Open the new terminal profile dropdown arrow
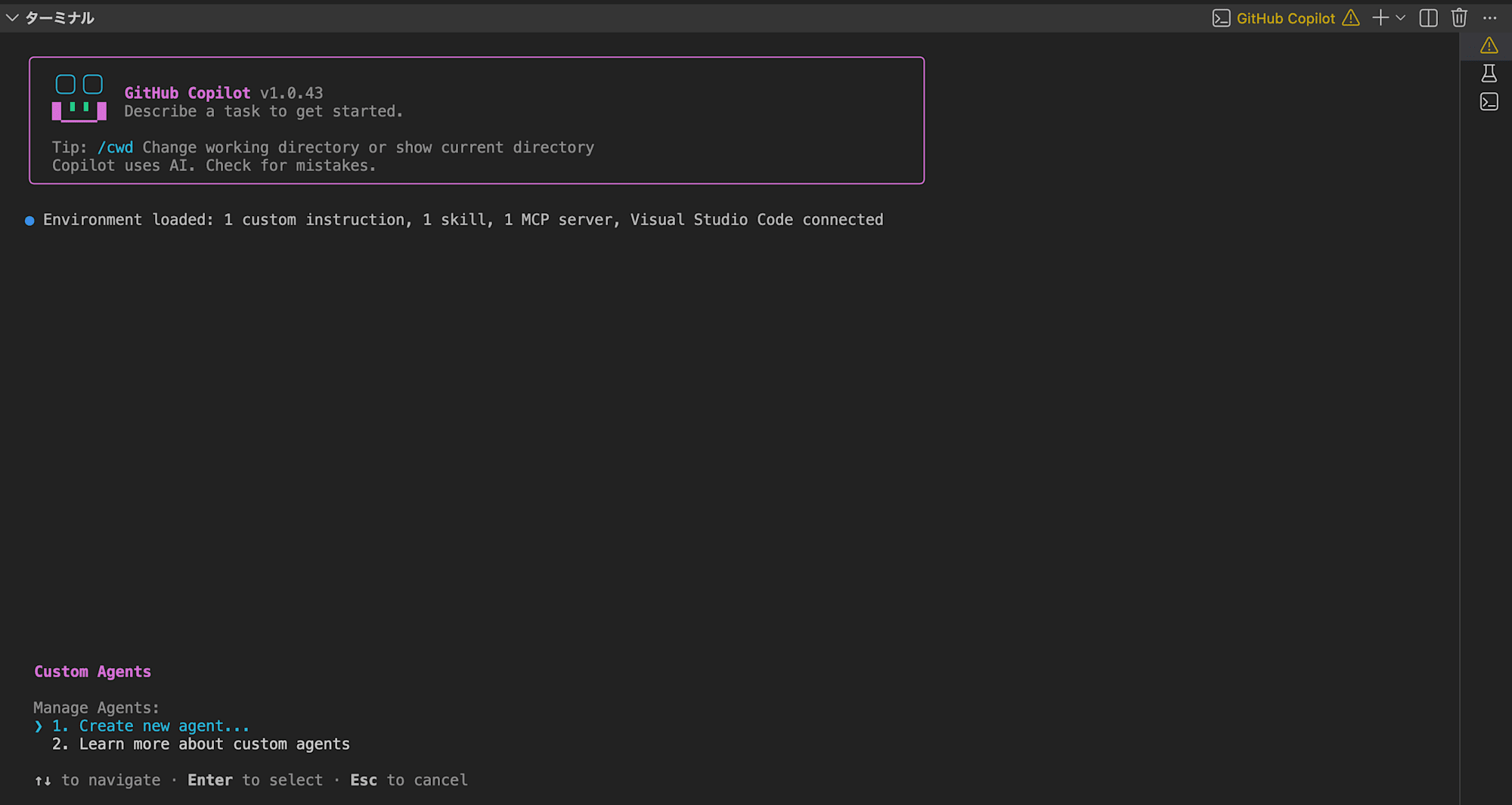This screenshot has width=1512, height=805. tap(1400, 18)
